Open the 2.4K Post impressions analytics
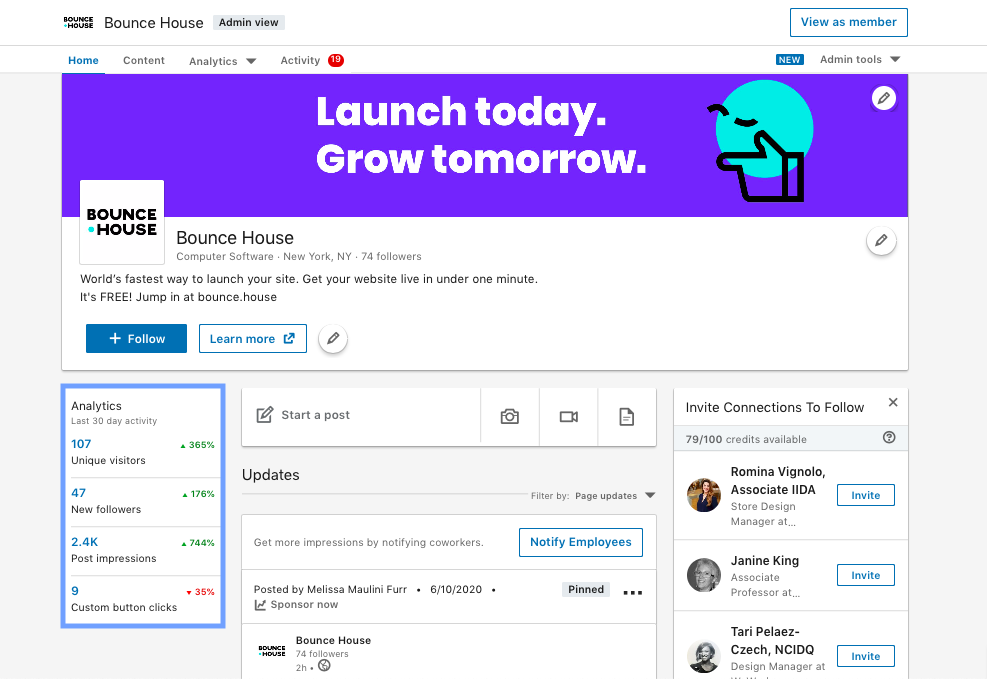Image resolution: width=987 pixels, height=679 pixels. [143, 550]
